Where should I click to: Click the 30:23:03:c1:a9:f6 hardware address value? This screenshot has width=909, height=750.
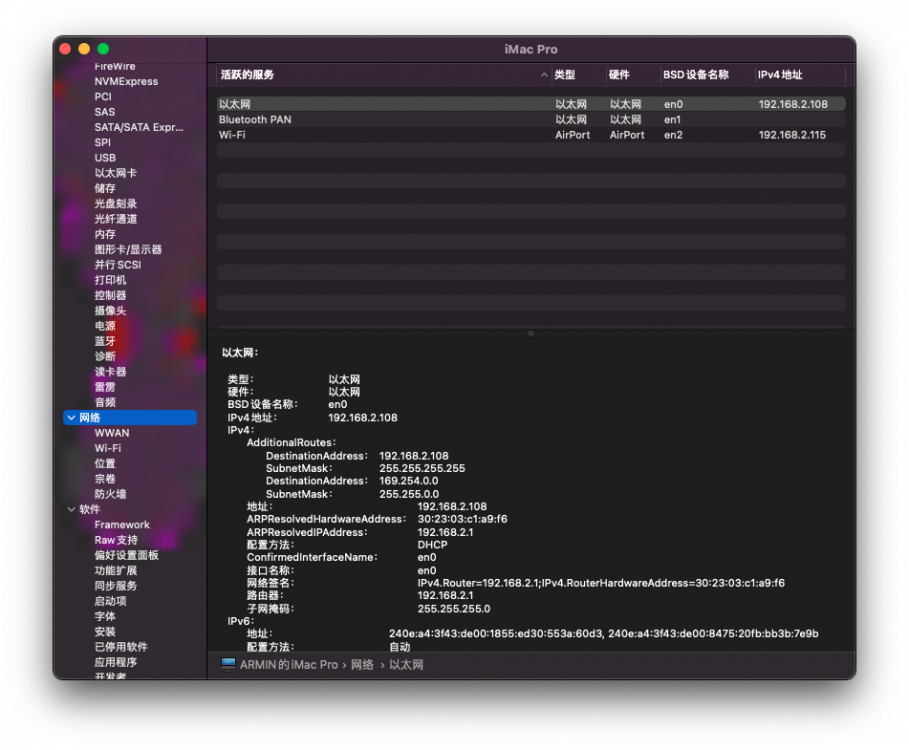point(462,519)
